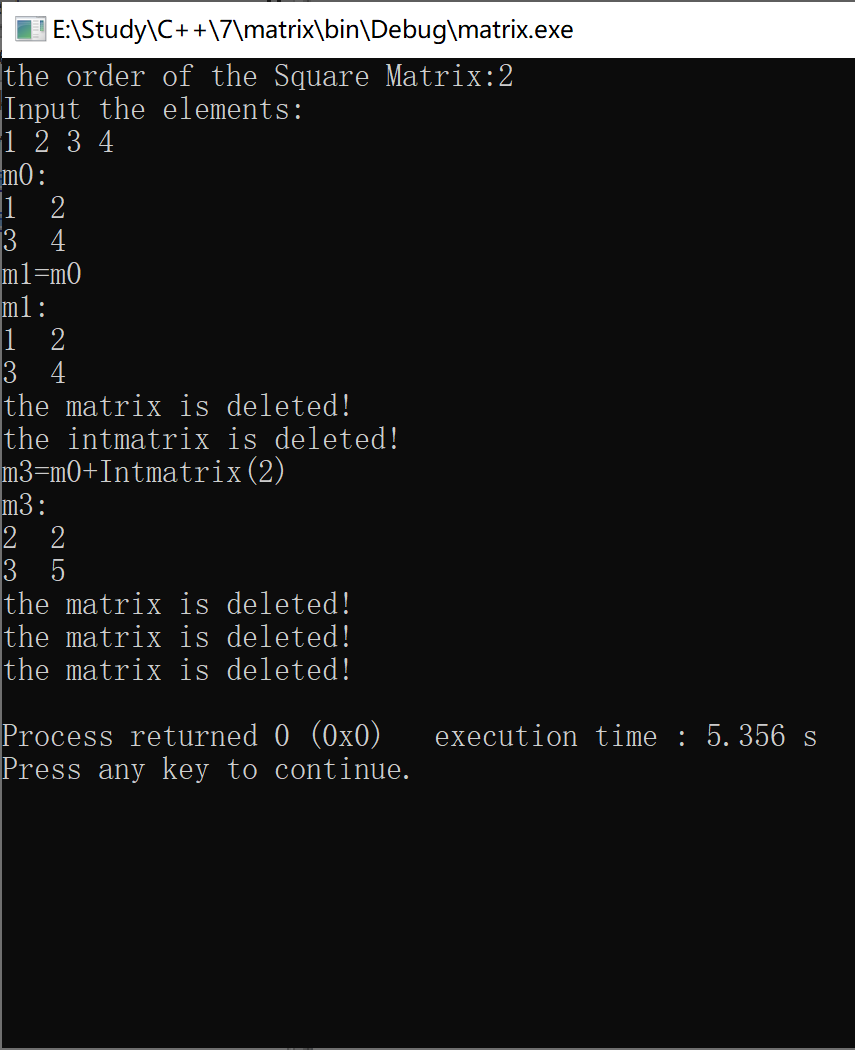The width and height of the screenshot is (855, 1050).
Task: Click the 'the order of the Square Matrix:2' line
Action: coord(258,76)
